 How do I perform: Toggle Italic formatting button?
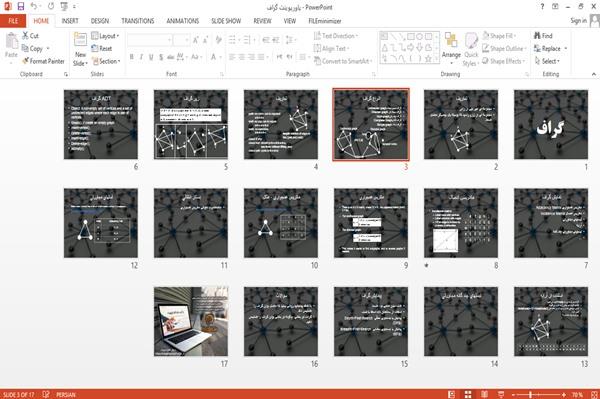pos(141,57)
